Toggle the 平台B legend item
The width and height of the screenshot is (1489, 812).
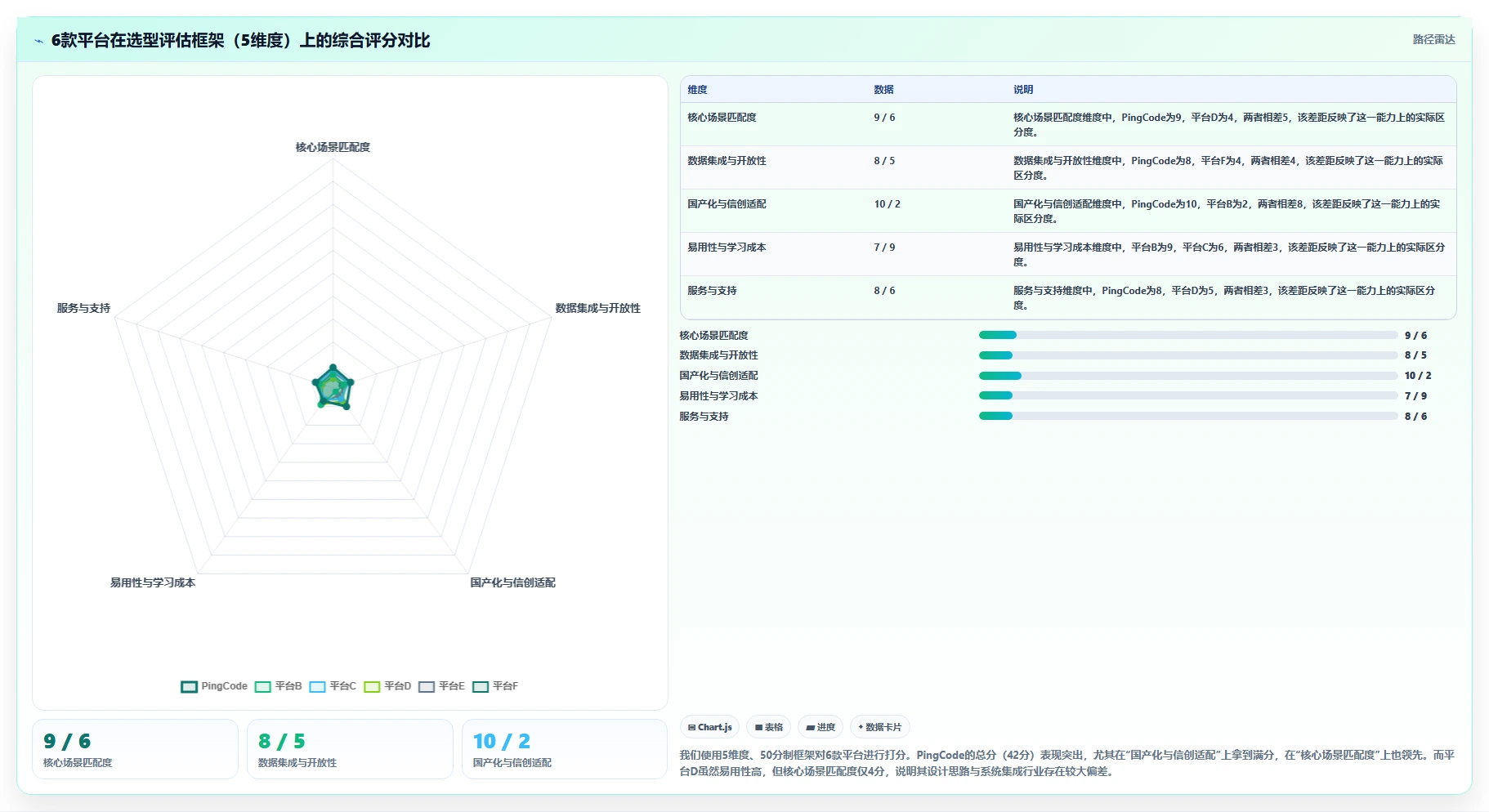click(x=279, y=686)
